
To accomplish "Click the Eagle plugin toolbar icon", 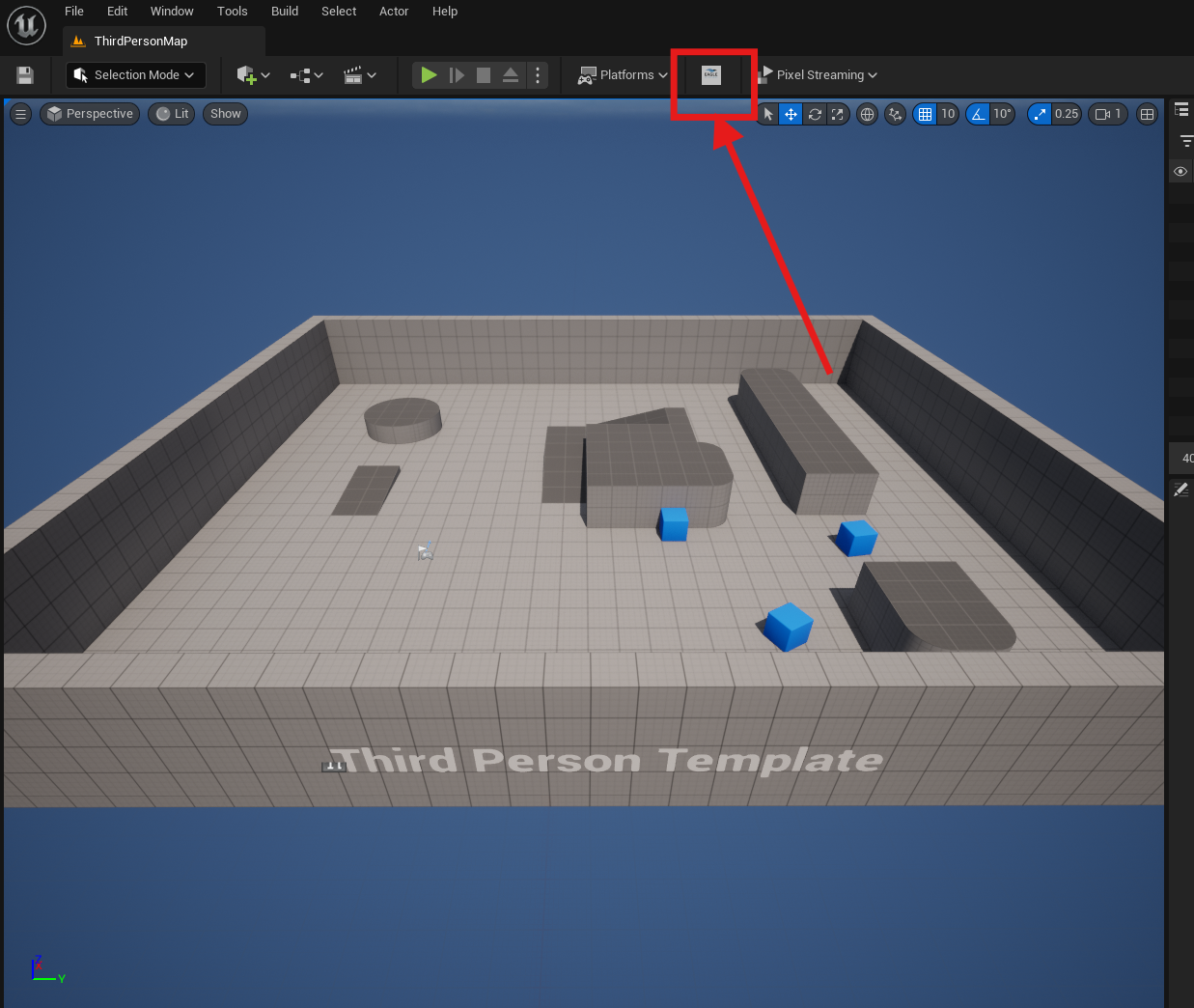I will tap(711, 75).
